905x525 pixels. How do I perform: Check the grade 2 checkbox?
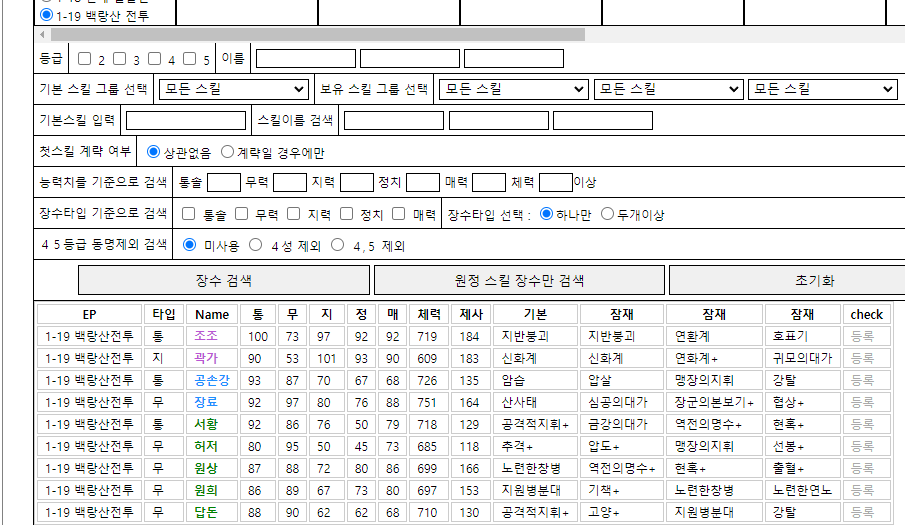click(x=85, y=58)
